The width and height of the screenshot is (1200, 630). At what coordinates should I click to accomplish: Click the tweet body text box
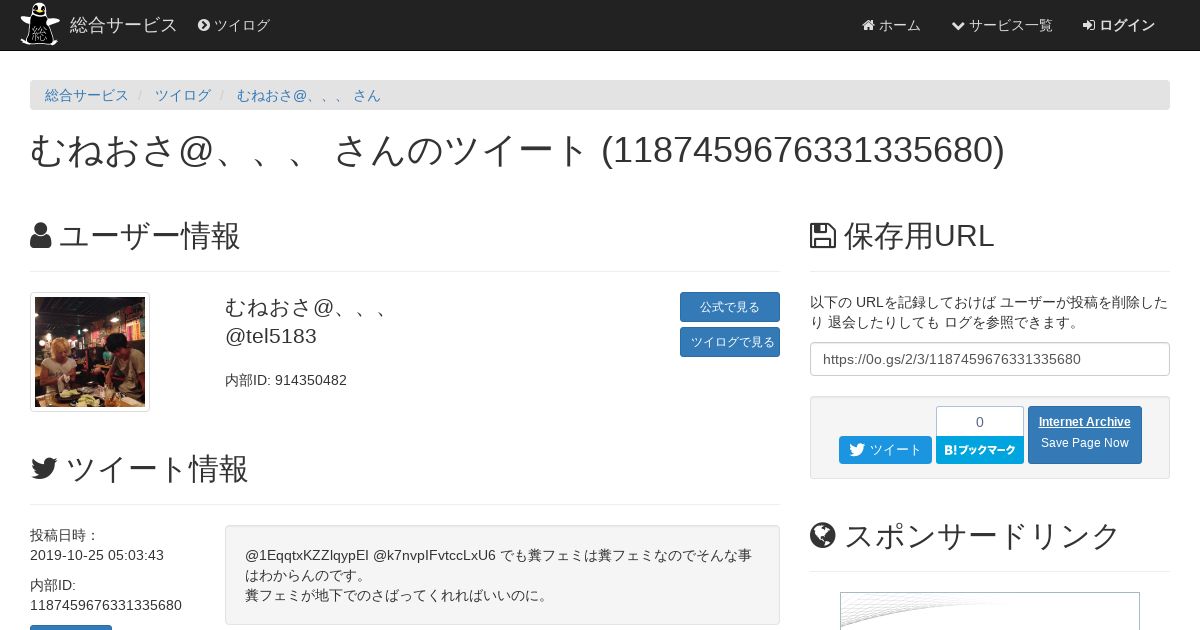click(502, 575)
